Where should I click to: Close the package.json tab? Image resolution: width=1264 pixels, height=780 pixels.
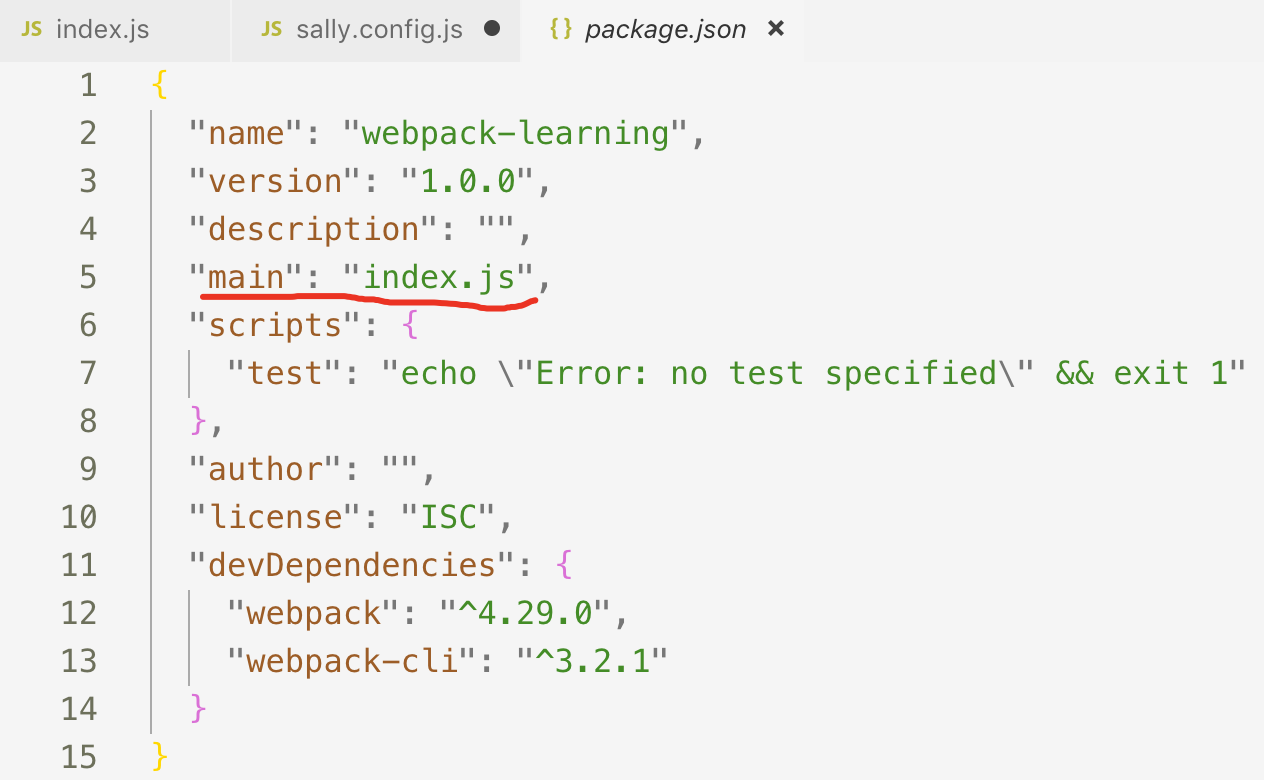point(776,29)
